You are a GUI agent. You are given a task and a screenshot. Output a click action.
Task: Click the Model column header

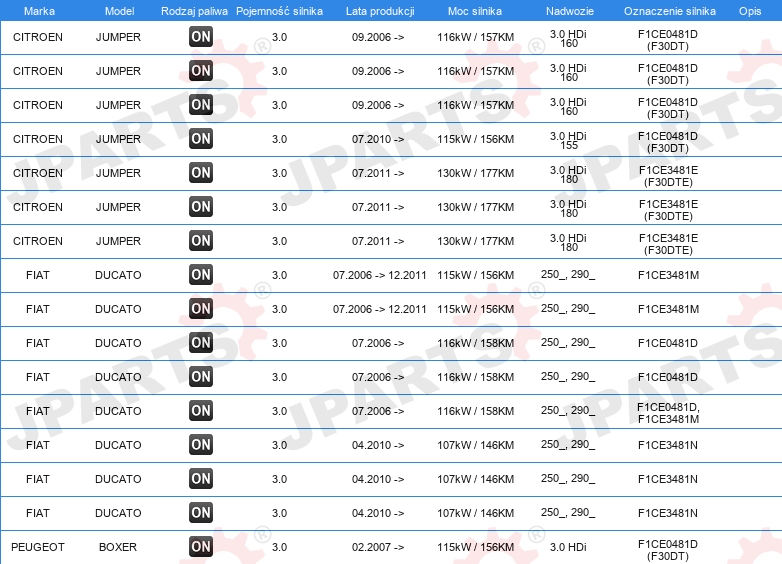(119, 11)
